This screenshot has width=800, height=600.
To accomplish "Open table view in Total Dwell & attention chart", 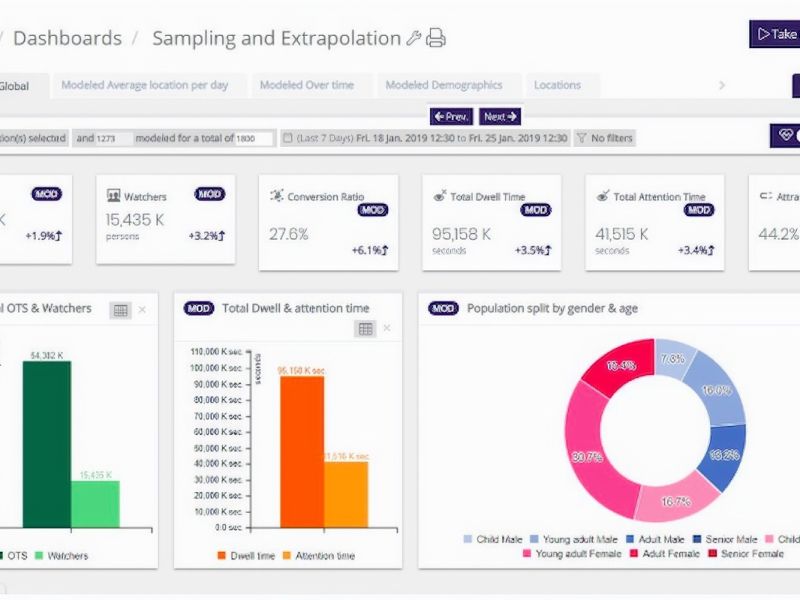I will coord(365,329).
